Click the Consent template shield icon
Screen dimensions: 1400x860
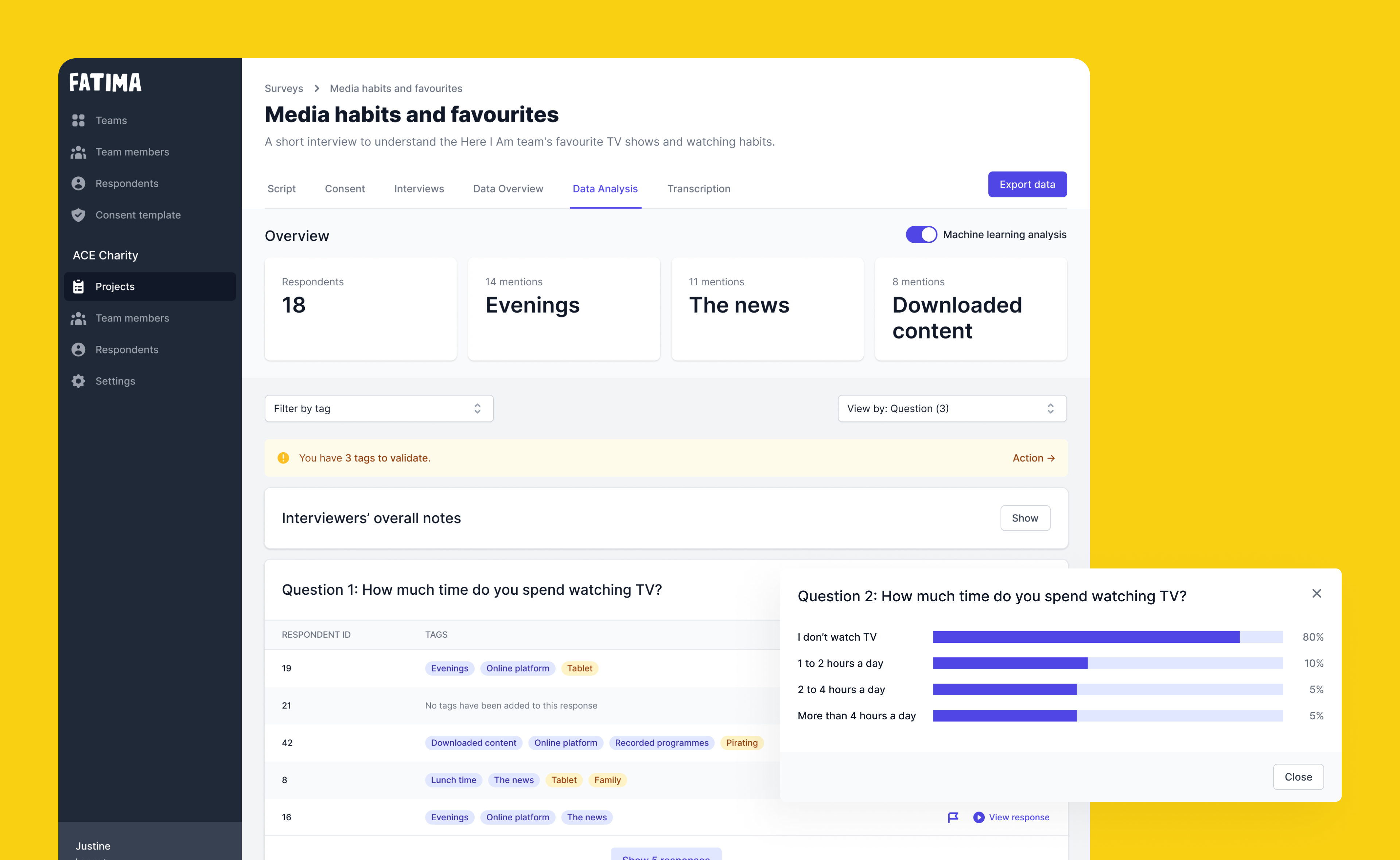click(78, 215)
